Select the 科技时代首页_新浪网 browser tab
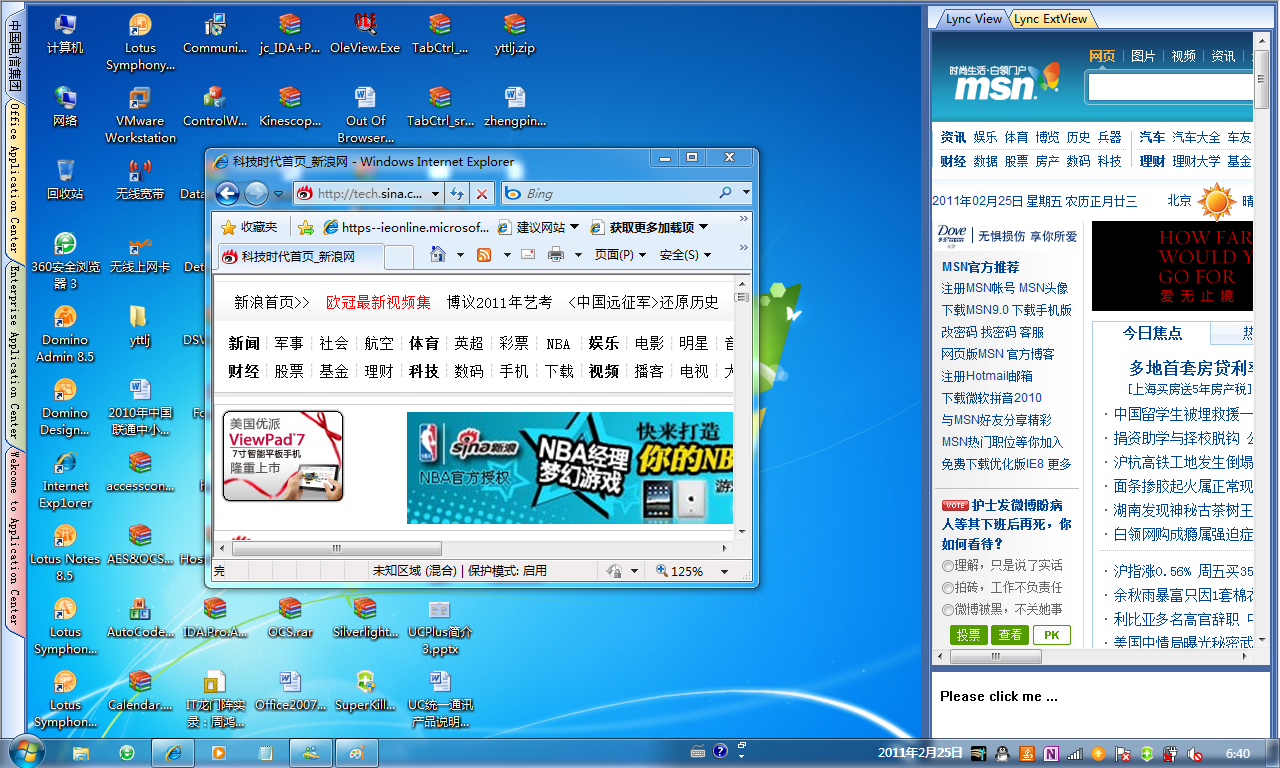The height and width of the screenshot is (768, 1280). click(297, 256)
